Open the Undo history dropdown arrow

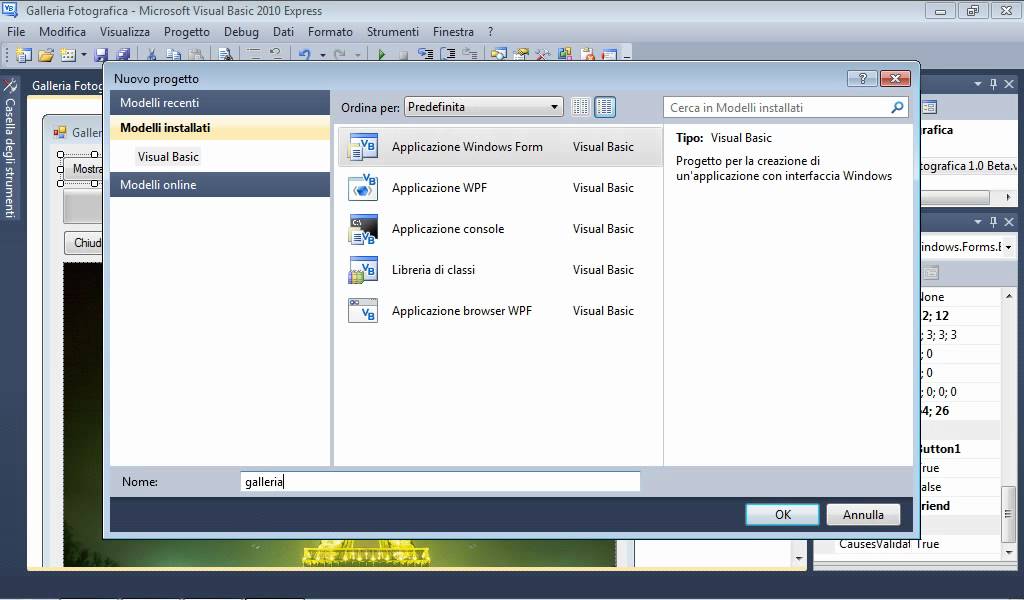tap(323, 55)
